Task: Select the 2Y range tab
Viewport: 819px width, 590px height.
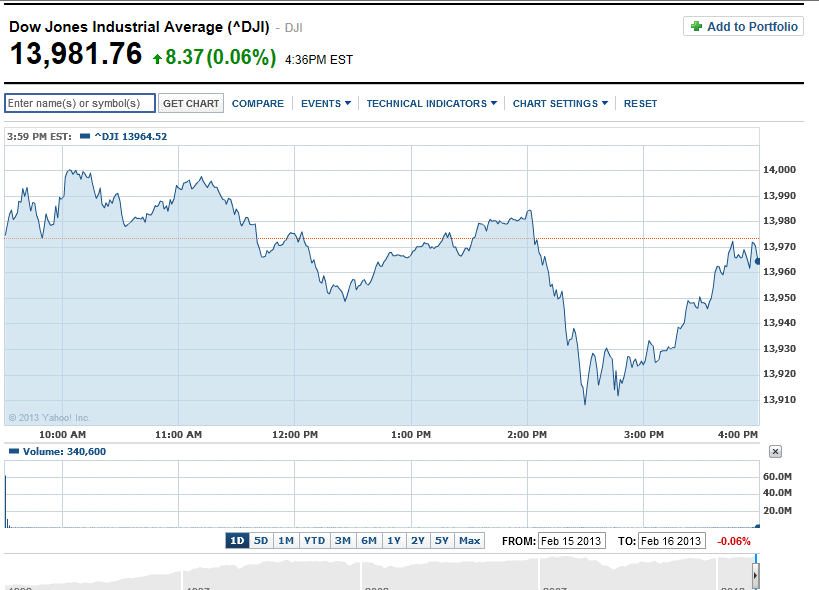Action: 418,540
